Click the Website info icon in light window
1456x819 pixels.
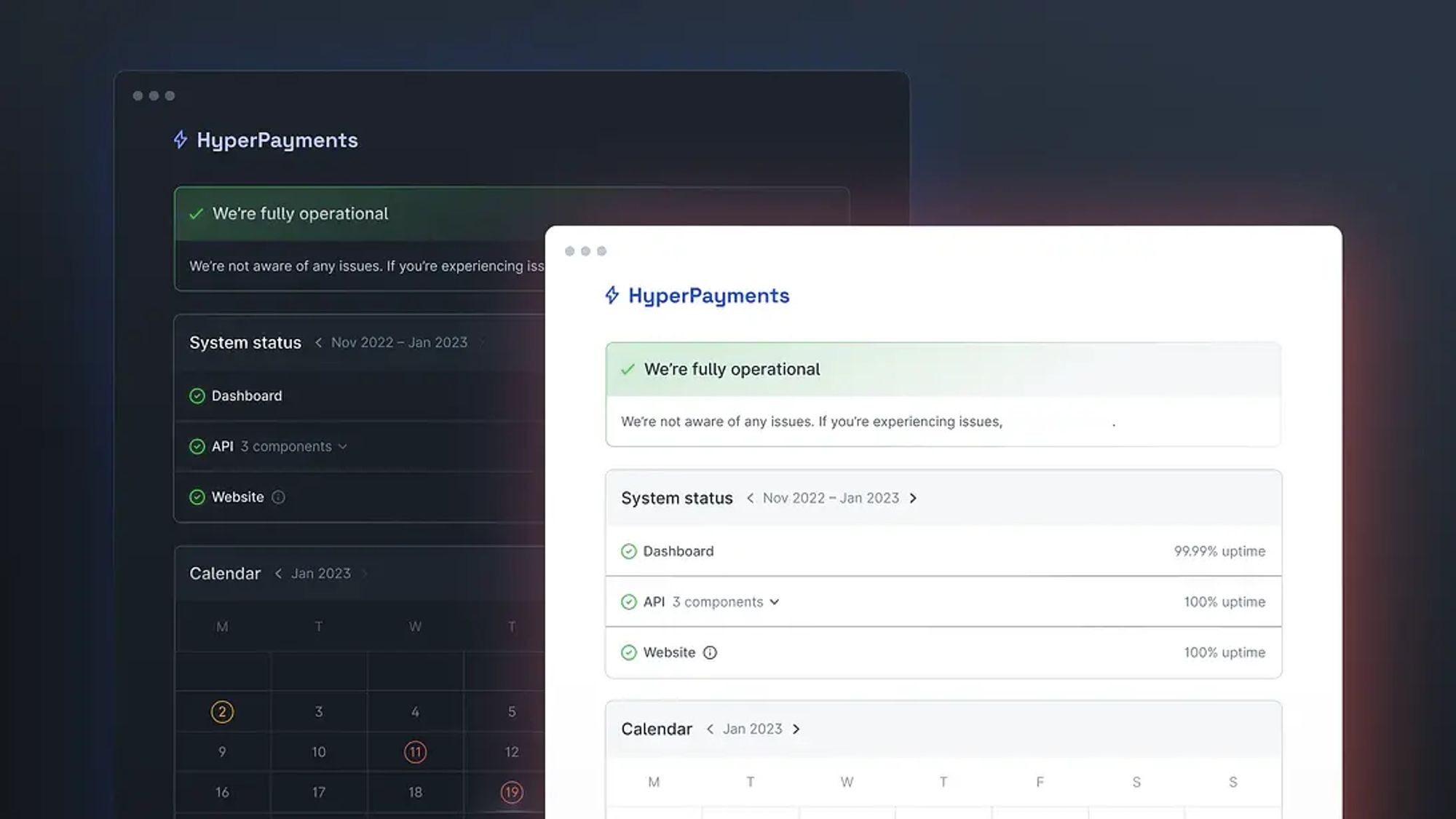click(710, 652)
